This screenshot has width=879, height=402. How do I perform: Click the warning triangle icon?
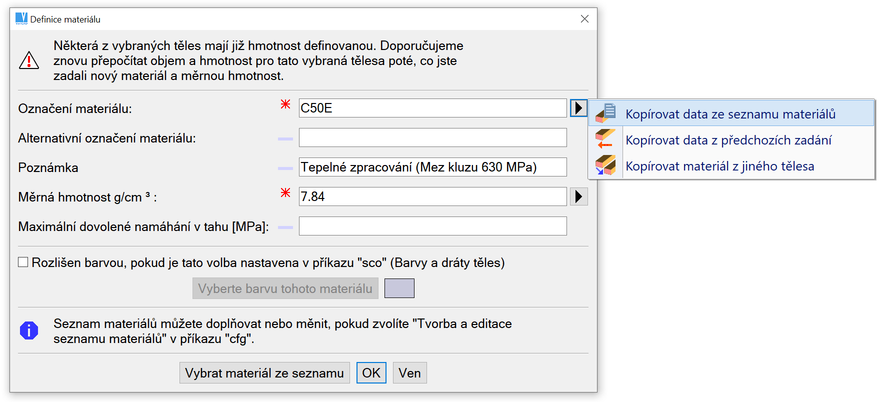pos(30,60)
